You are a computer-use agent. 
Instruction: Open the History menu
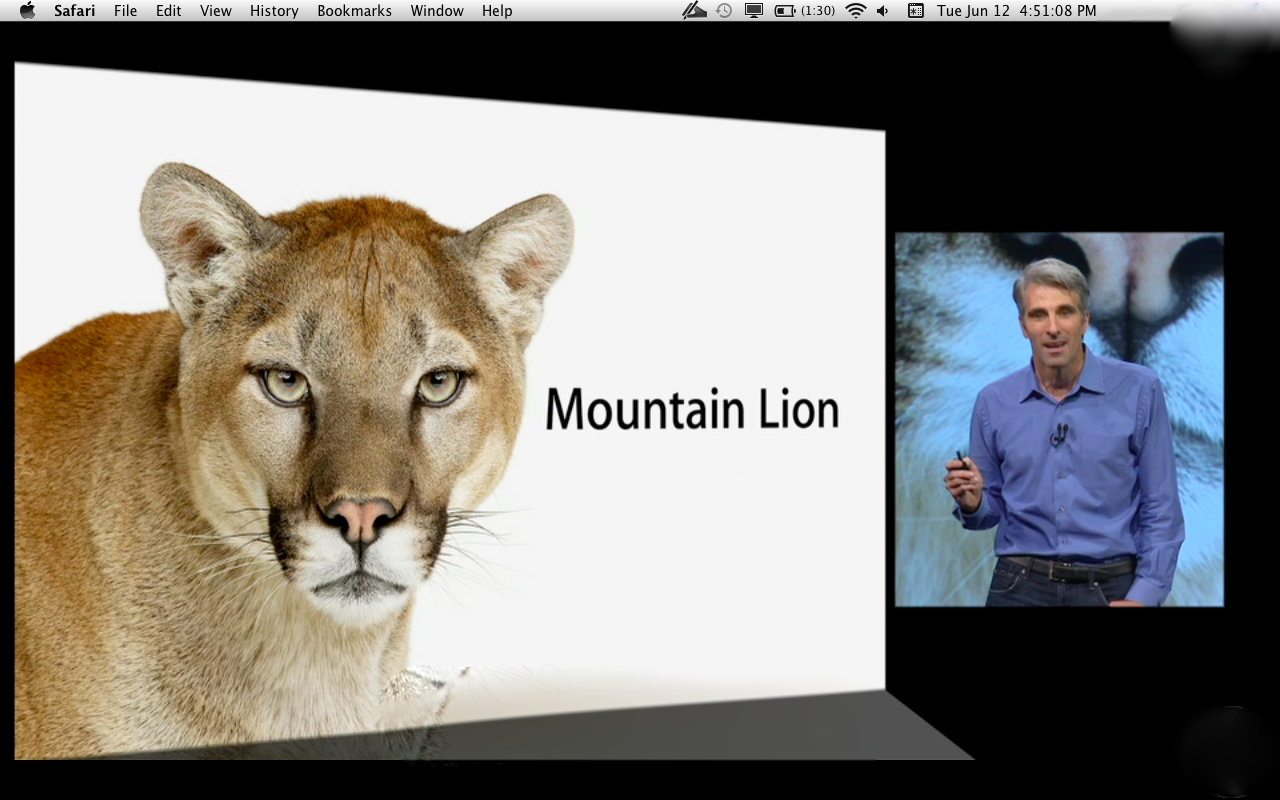pos(274,11)
